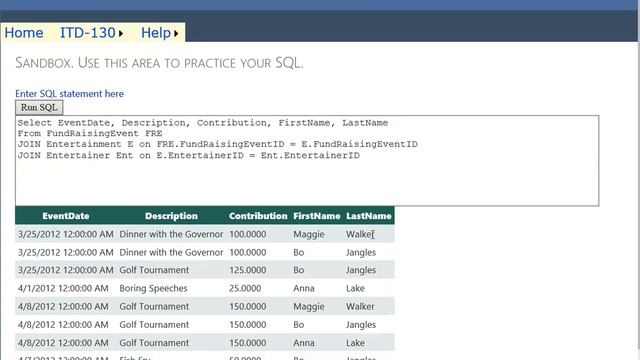640x360 pixels.
Task: Click 'Walker' in first result row
Action: (x=359, y=234)
